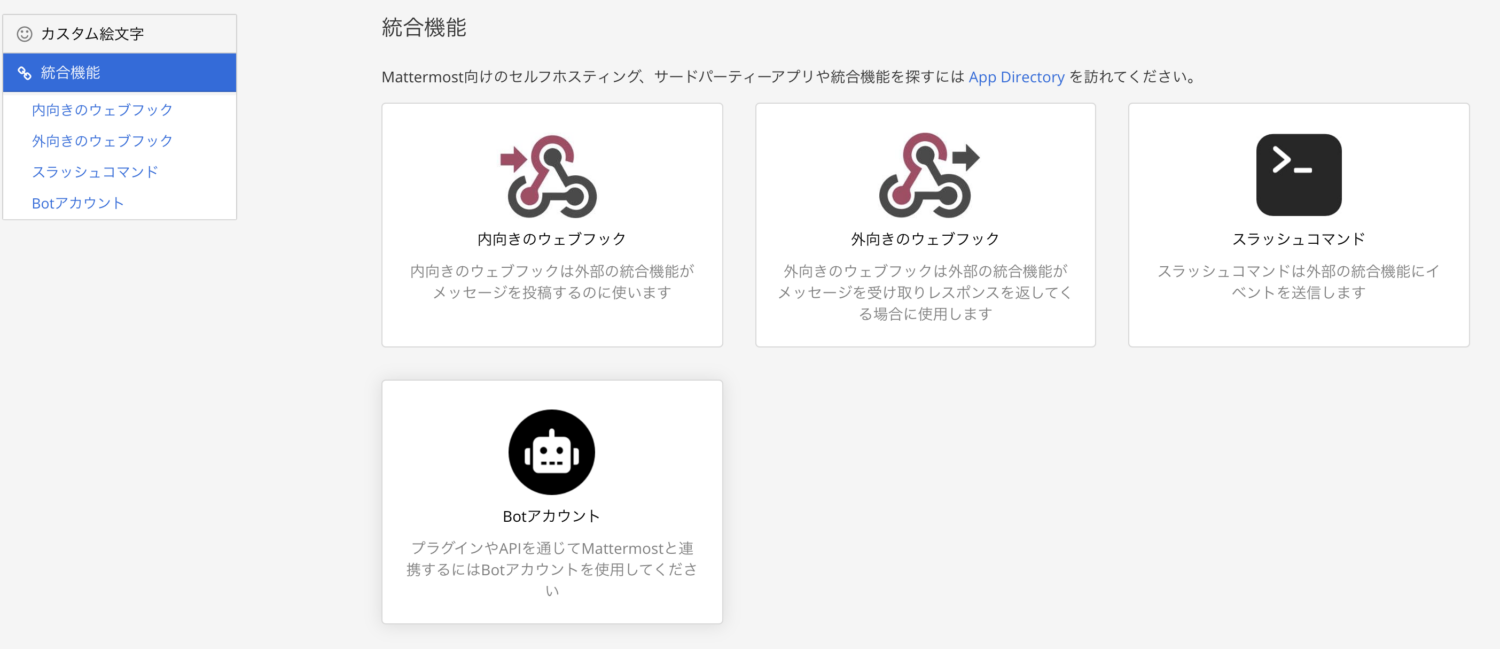Screen dimensions: 1500x649
Task: Open the カスタム絵文字 sidebar section
Action: (x=92, y=34)
